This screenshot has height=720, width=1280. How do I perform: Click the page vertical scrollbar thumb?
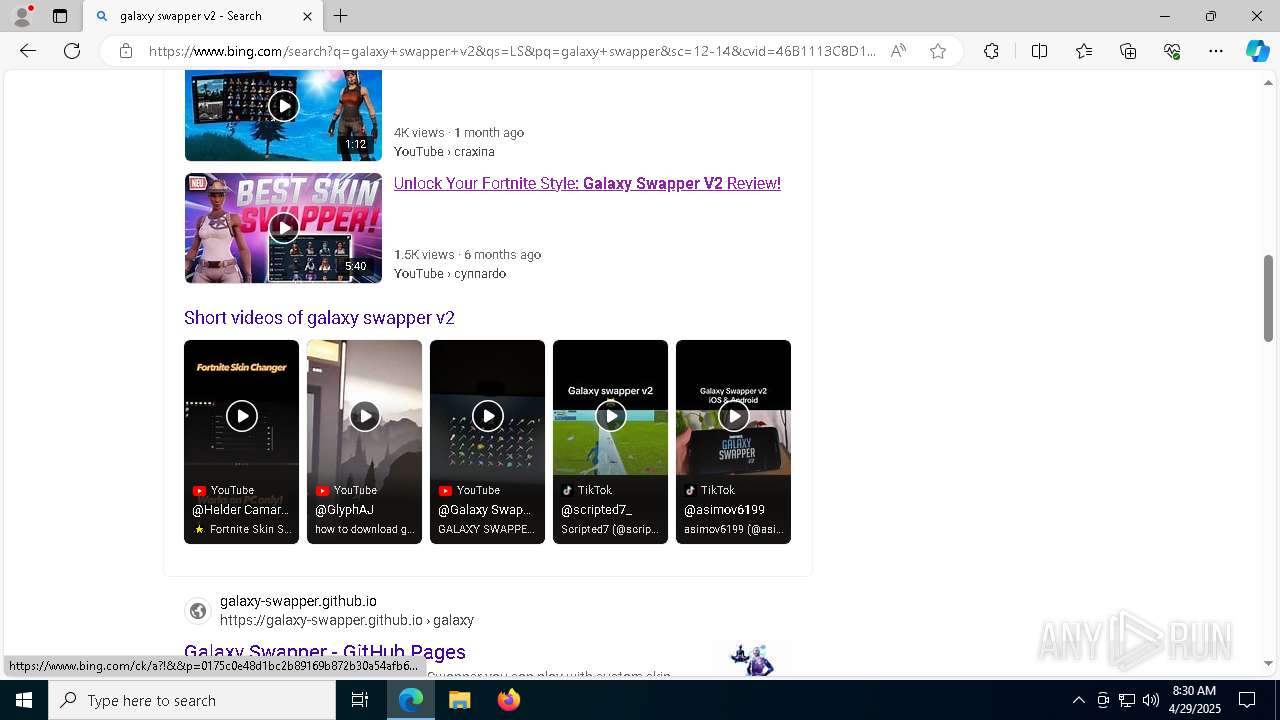pyautogui.click(x=1268, y=298)
